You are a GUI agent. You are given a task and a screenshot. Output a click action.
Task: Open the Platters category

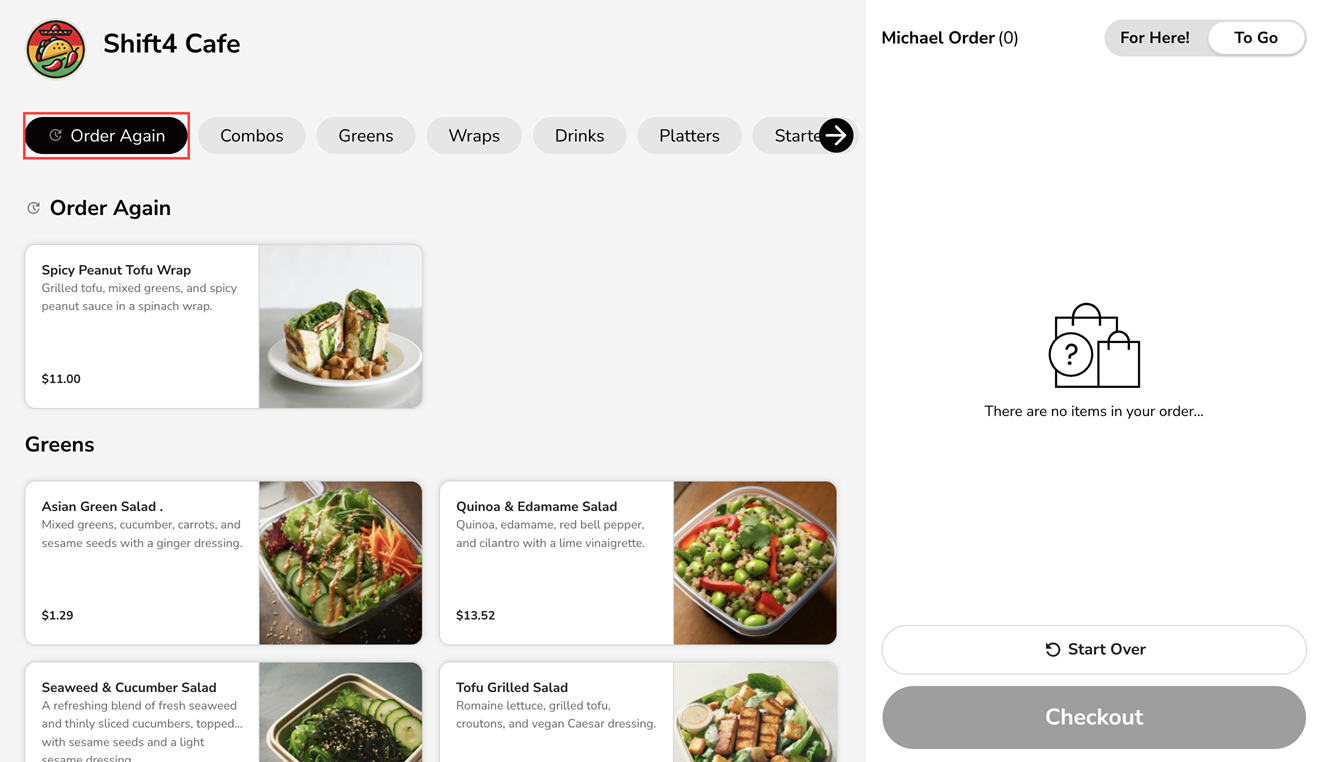coord(689,135)
